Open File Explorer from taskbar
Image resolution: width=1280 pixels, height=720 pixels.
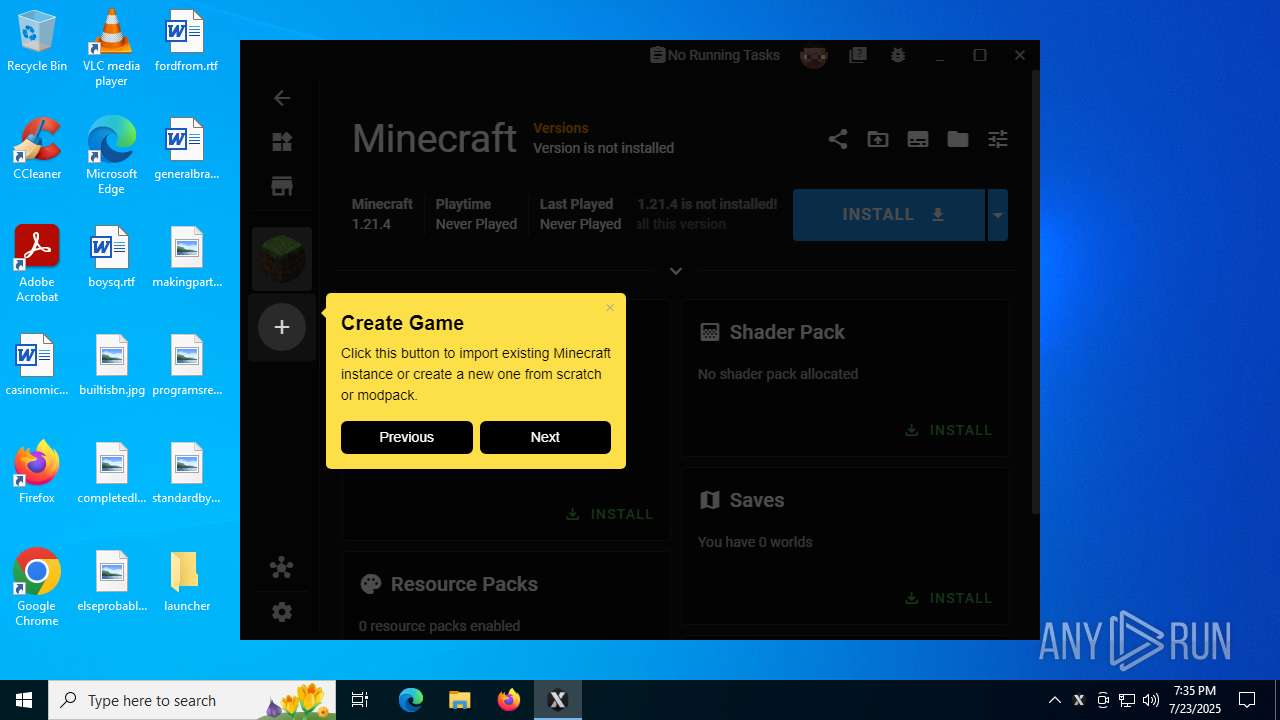pos(459,700)
